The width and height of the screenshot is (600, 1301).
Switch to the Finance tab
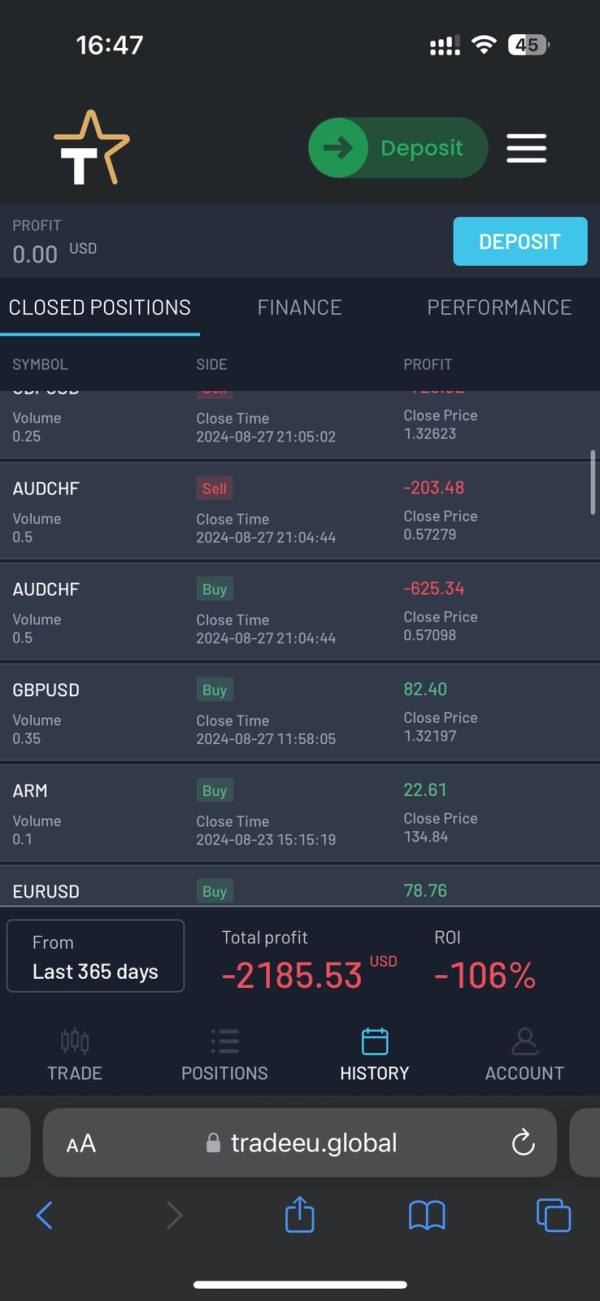pos(299,308)
